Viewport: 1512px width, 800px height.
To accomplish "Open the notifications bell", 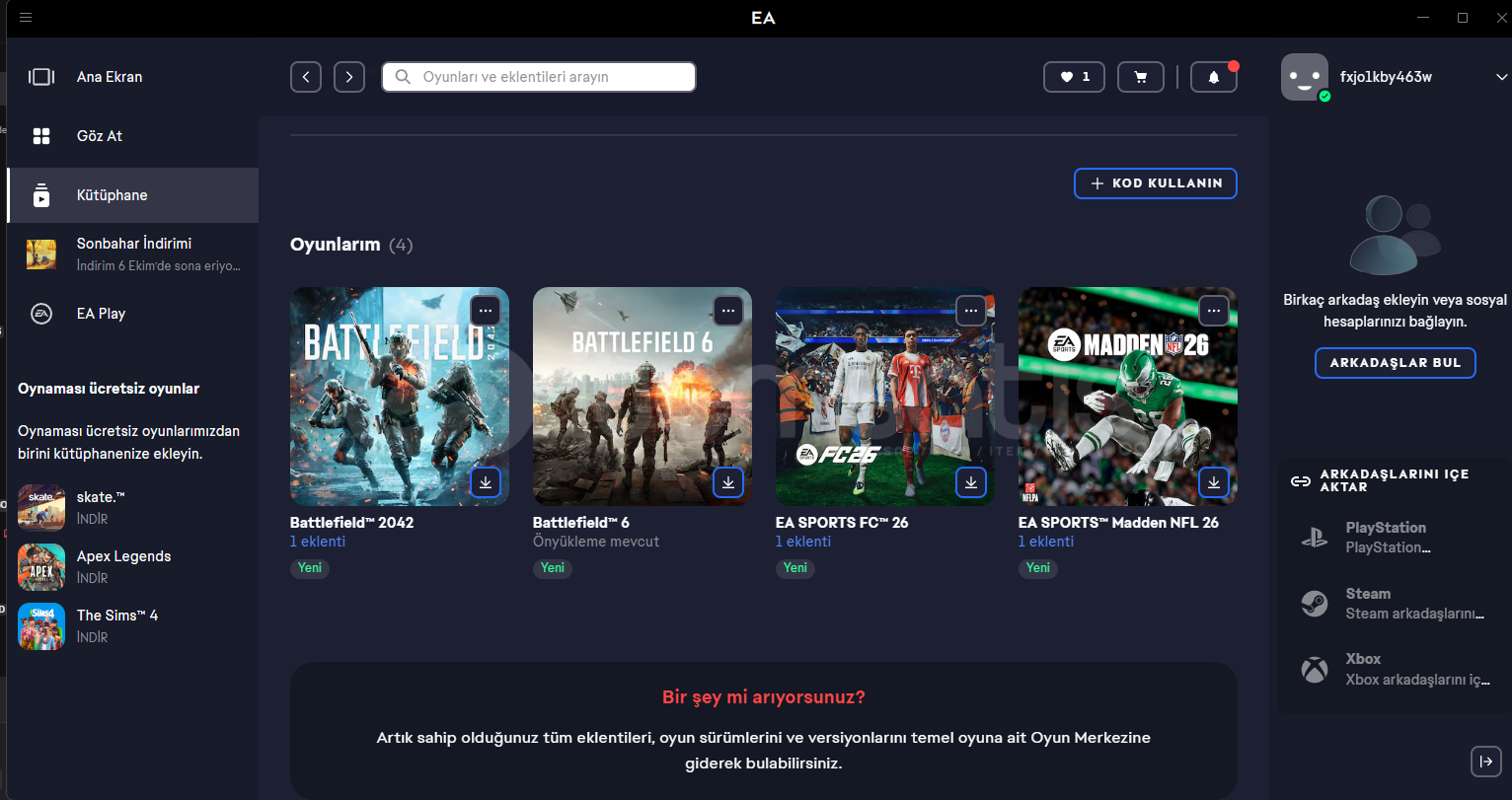I will 1214,77.
